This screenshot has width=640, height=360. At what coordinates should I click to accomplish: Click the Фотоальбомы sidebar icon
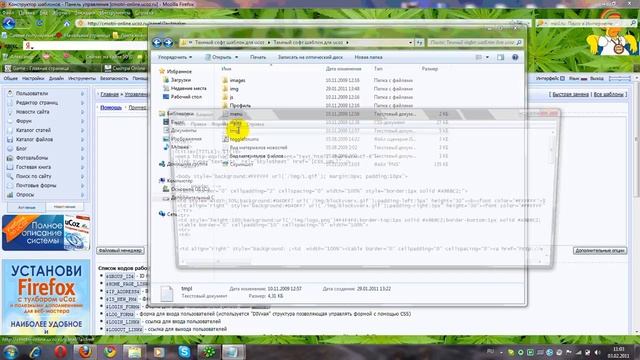coord(10,158)
